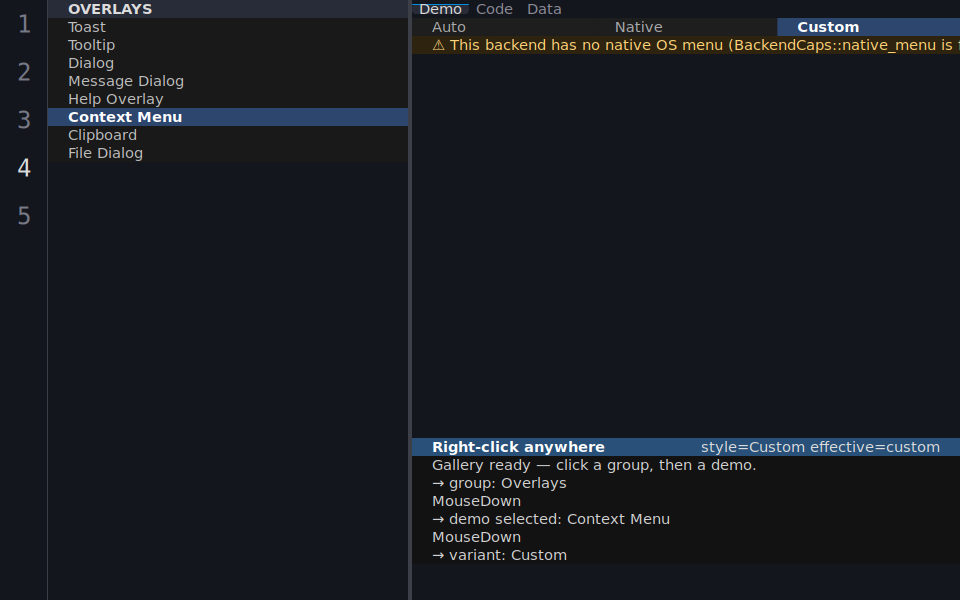Select group number 5 in the left rail

coord(24,216)
